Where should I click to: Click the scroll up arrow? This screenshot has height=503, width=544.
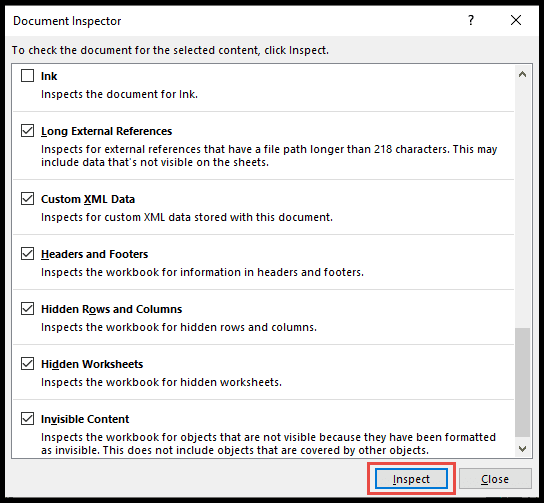click(522, 75)
